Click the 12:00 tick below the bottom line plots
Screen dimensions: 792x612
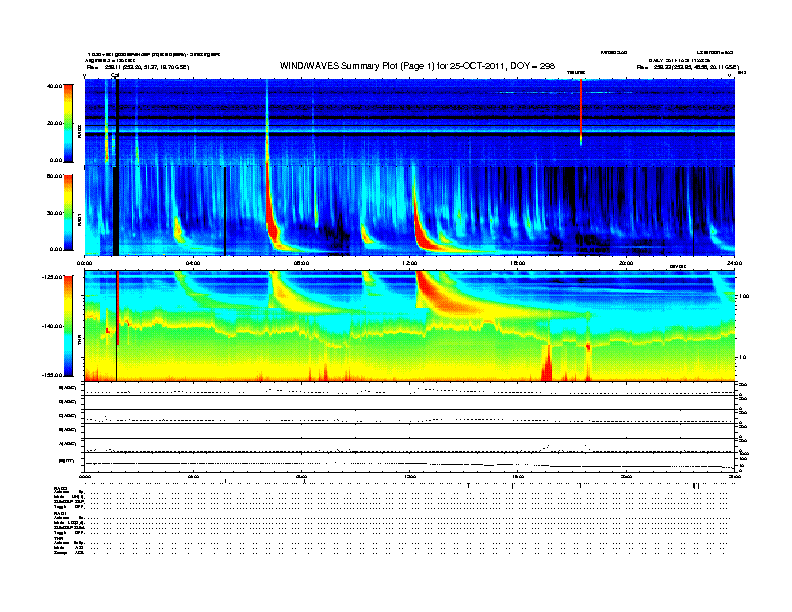tap(410, 476)
